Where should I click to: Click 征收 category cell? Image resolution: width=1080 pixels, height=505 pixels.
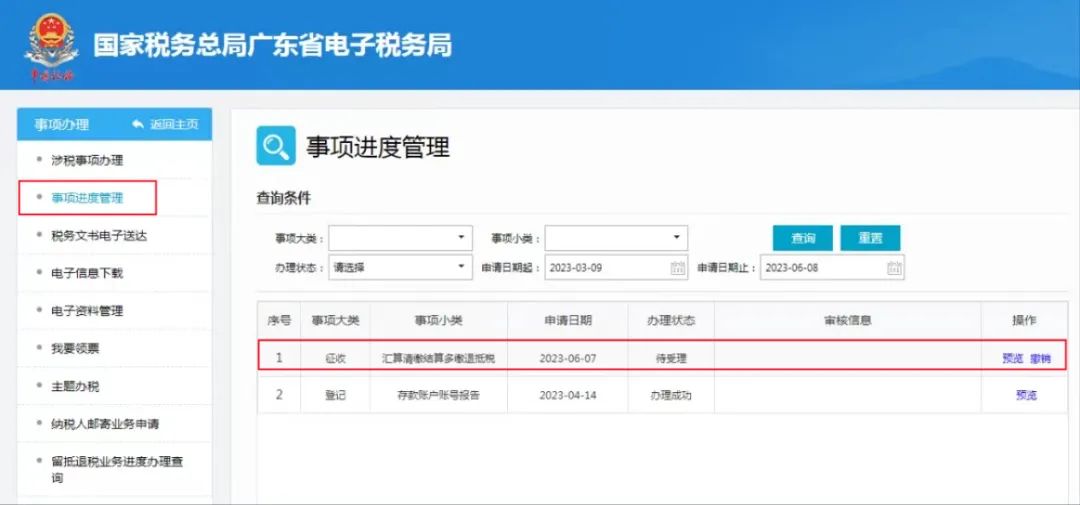coord(335,359)
